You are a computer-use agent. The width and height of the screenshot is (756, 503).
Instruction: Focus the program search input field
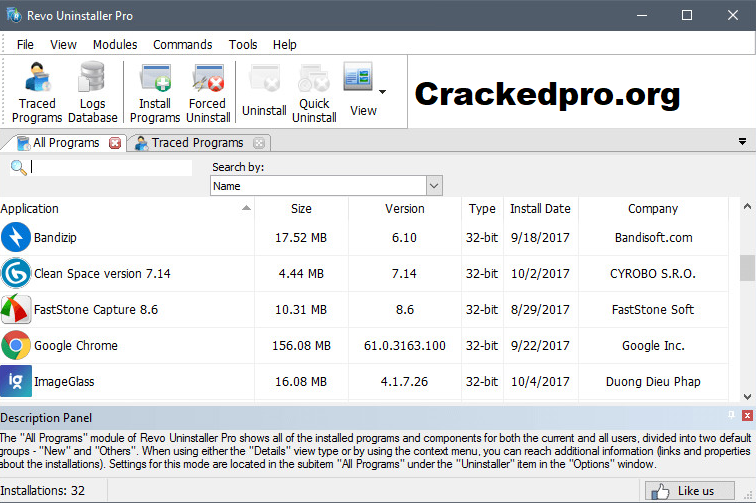coord(111,167)
